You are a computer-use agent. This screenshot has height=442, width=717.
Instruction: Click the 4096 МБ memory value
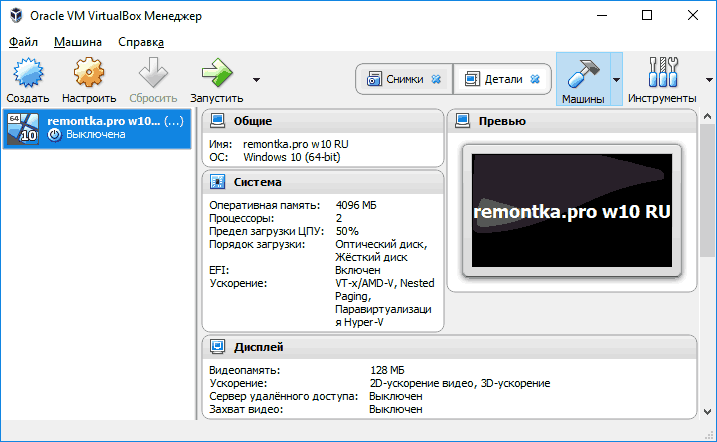click(356, 205)
